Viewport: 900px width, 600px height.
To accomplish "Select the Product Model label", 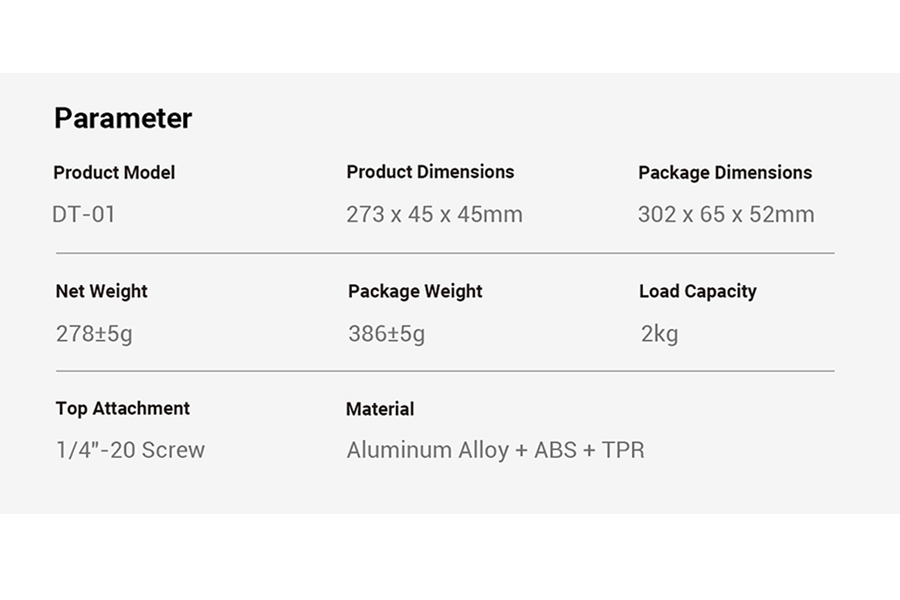I will coord(114,173).
